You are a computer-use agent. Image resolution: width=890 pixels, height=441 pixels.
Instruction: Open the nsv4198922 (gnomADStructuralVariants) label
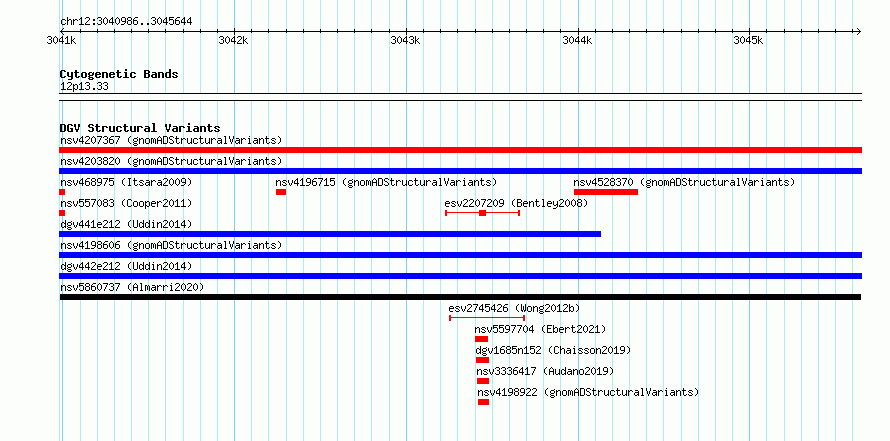(x=588, y=392)
